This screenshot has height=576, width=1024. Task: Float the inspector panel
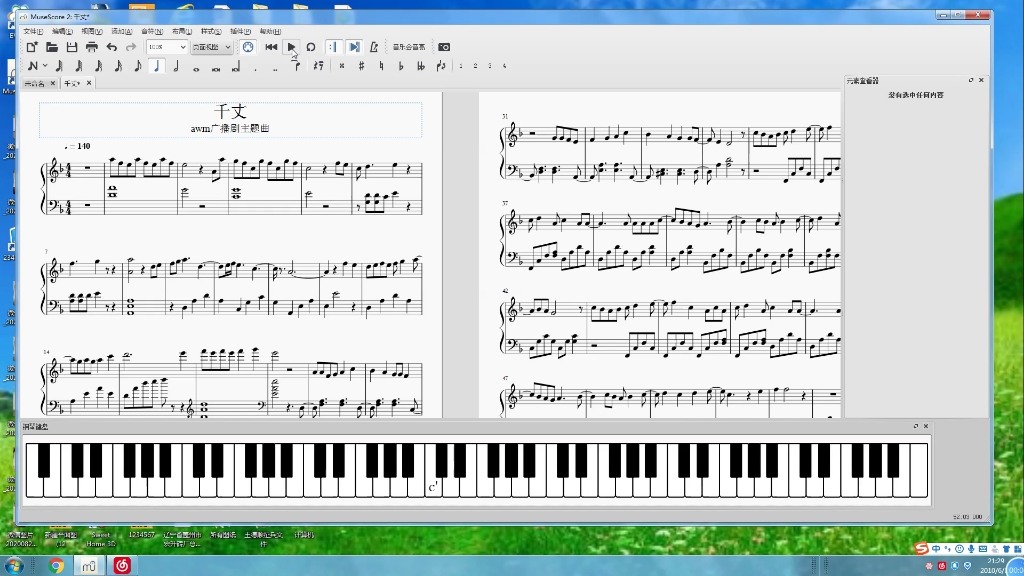coord(970,80)
